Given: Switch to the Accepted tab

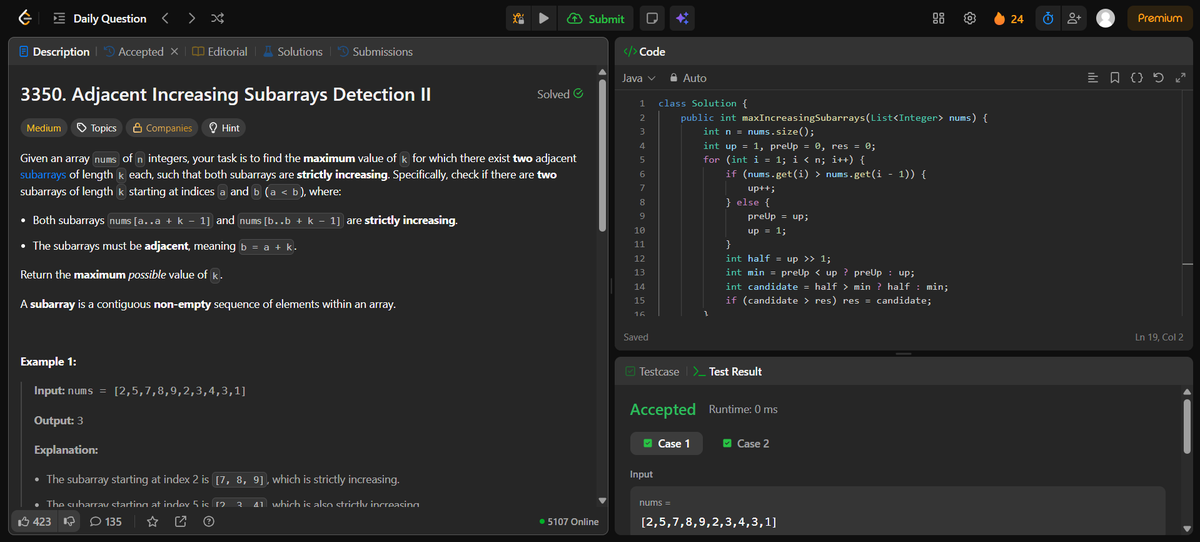Looking at the screenshot, I should tap(133, 51).
